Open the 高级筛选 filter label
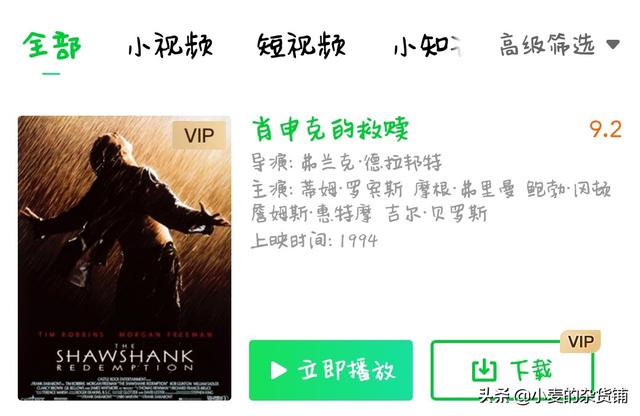This screenshot has height=416, width=640. click(547, 44)
